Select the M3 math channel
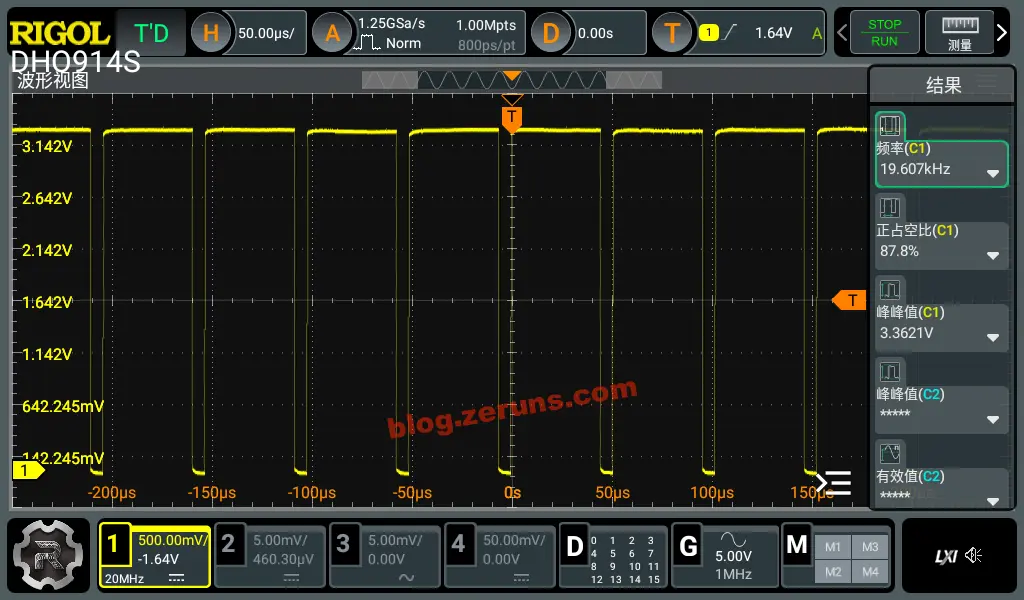 [870, 547]
